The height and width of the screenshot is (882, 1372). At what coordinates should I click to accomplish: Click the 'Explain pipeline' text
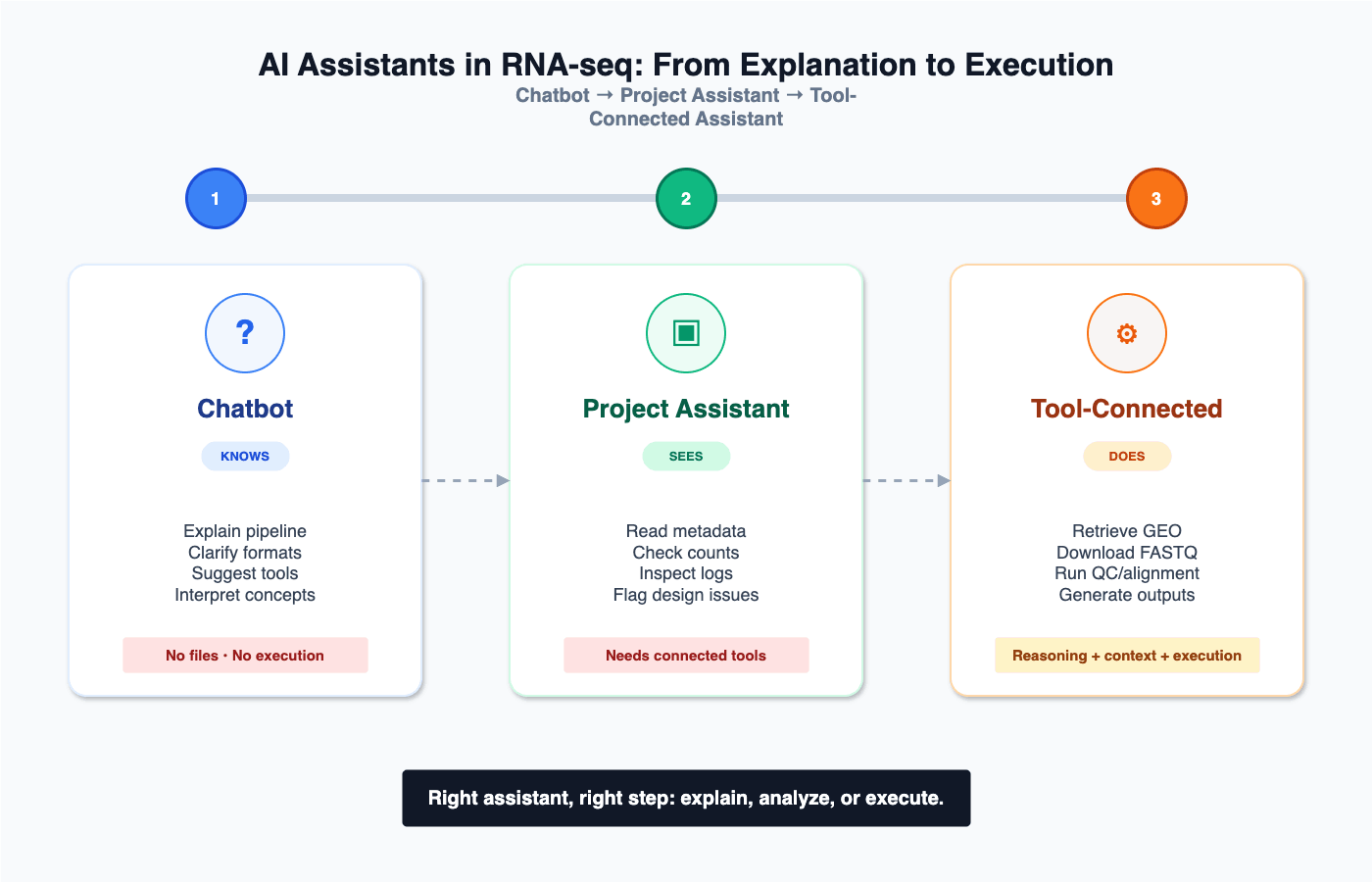pyautogui.click(x=245, y=531)
